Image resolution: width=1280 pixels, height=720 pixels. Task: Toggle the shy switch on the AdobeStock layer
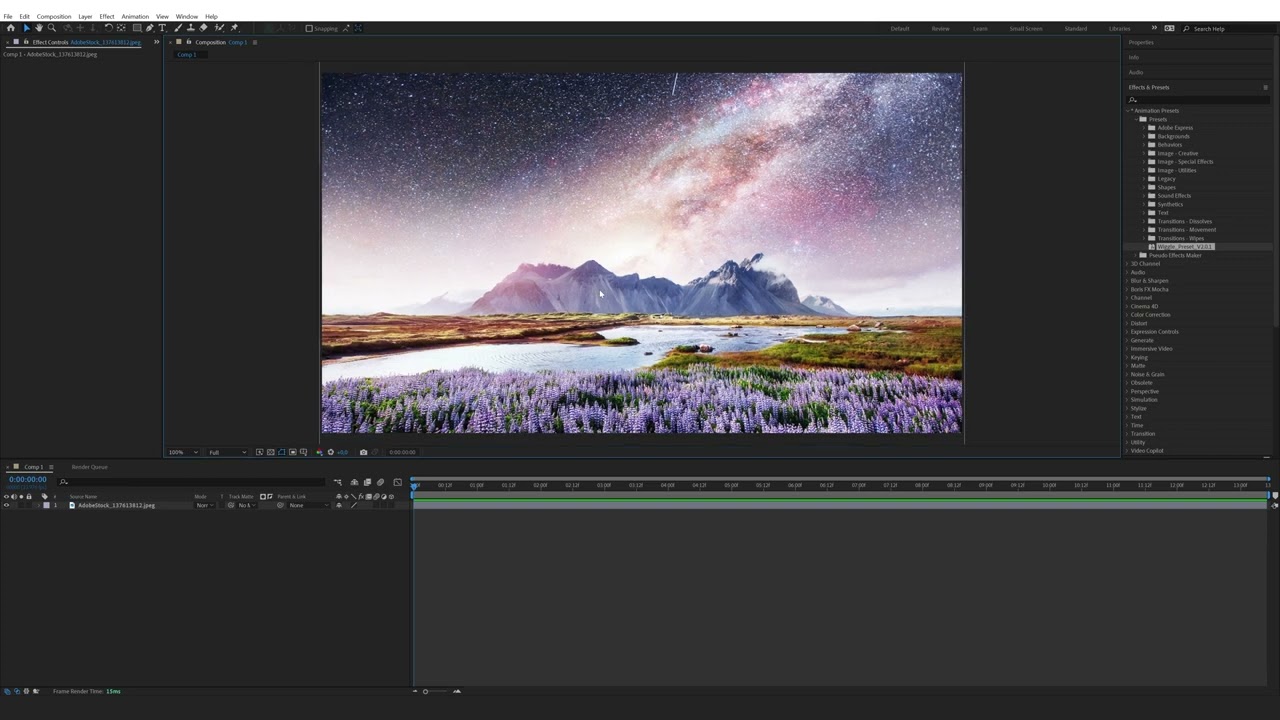tap(339, 505)
